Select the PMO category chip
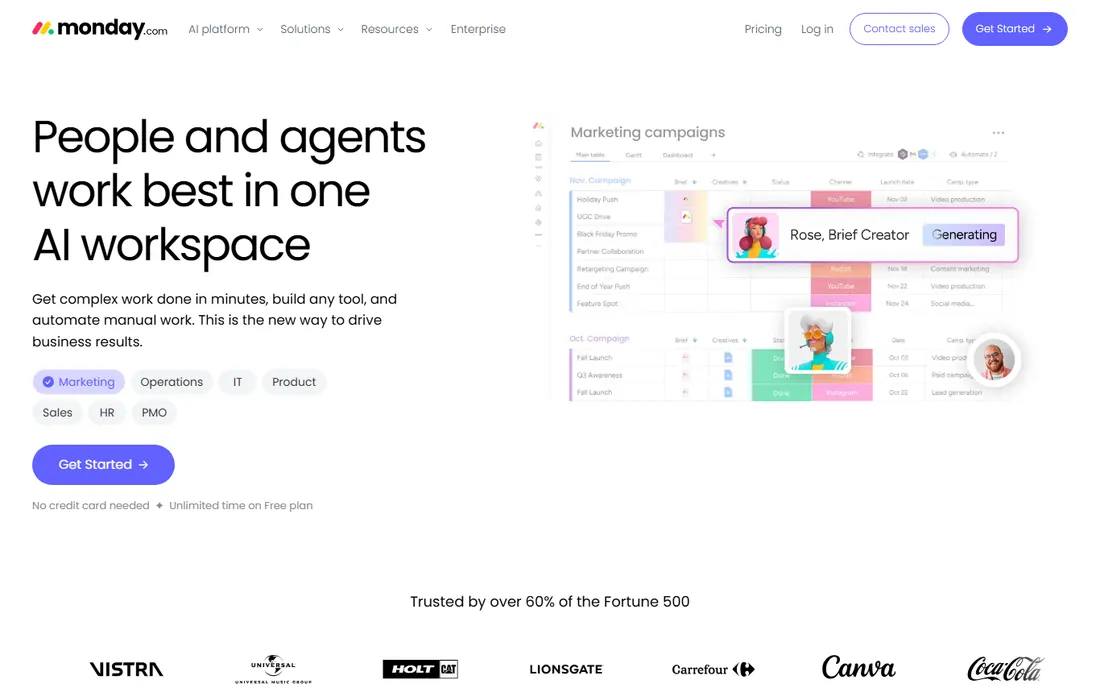The width and height of the screenshot is (1100, 688). 154,412
